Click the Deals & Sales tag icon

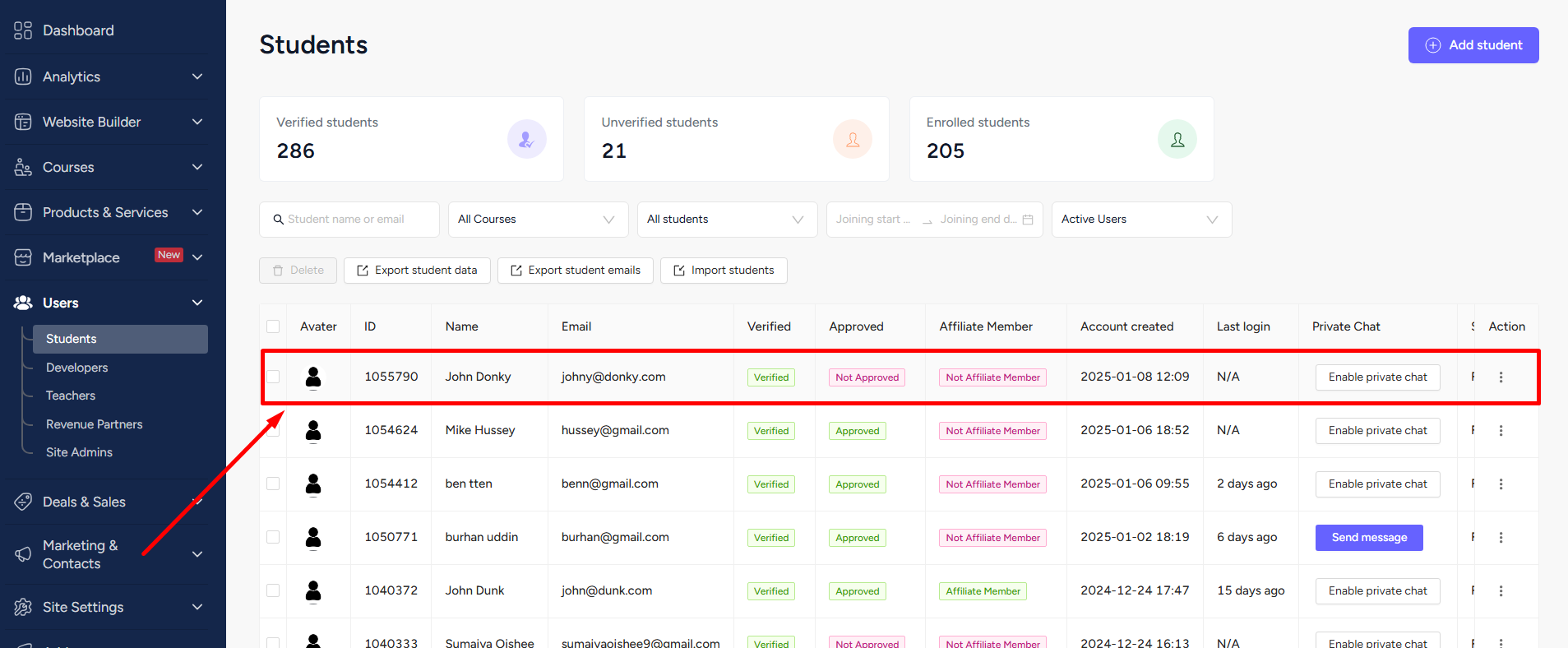(23, 502)
